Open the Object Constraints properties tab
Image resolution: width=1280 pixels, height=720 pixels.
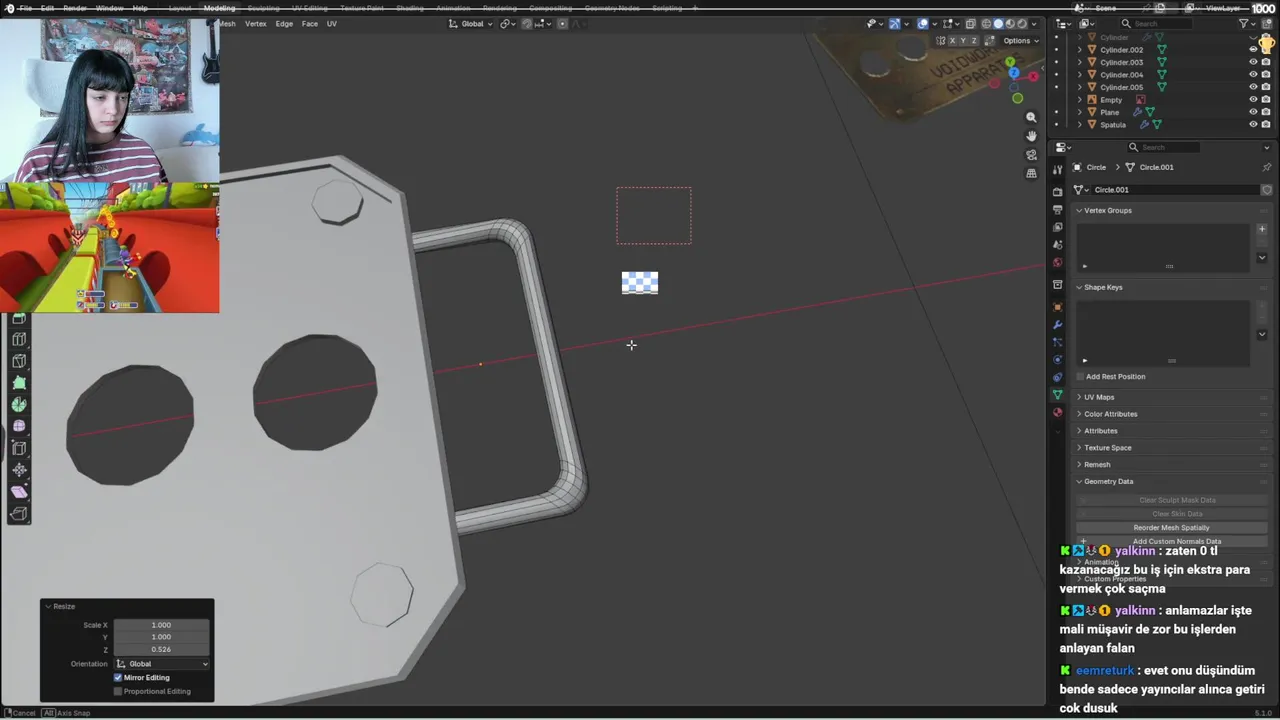point(1057,377)
